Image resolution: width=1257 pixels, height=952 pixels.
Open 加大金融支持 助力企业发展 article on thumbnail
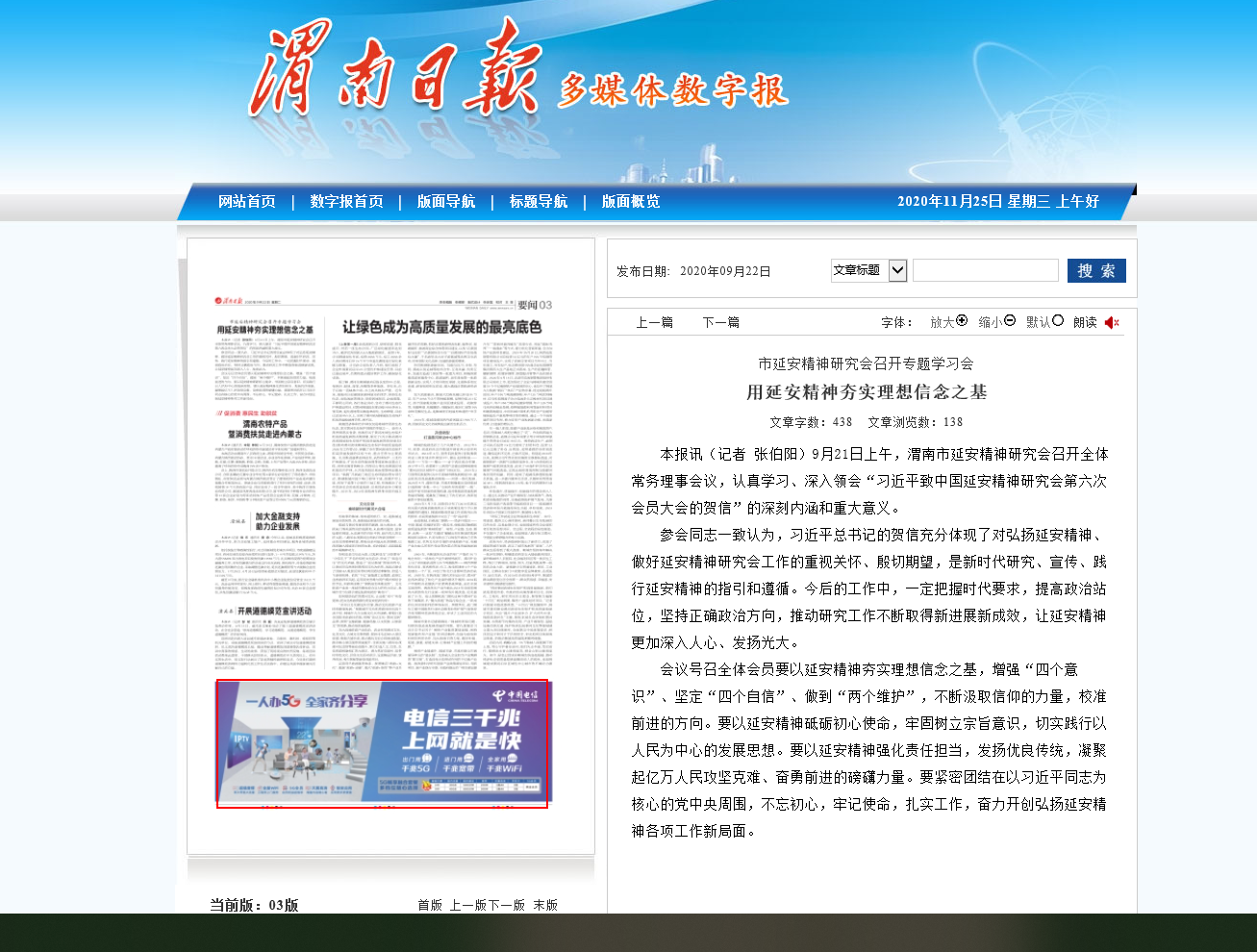pos(277,521)
